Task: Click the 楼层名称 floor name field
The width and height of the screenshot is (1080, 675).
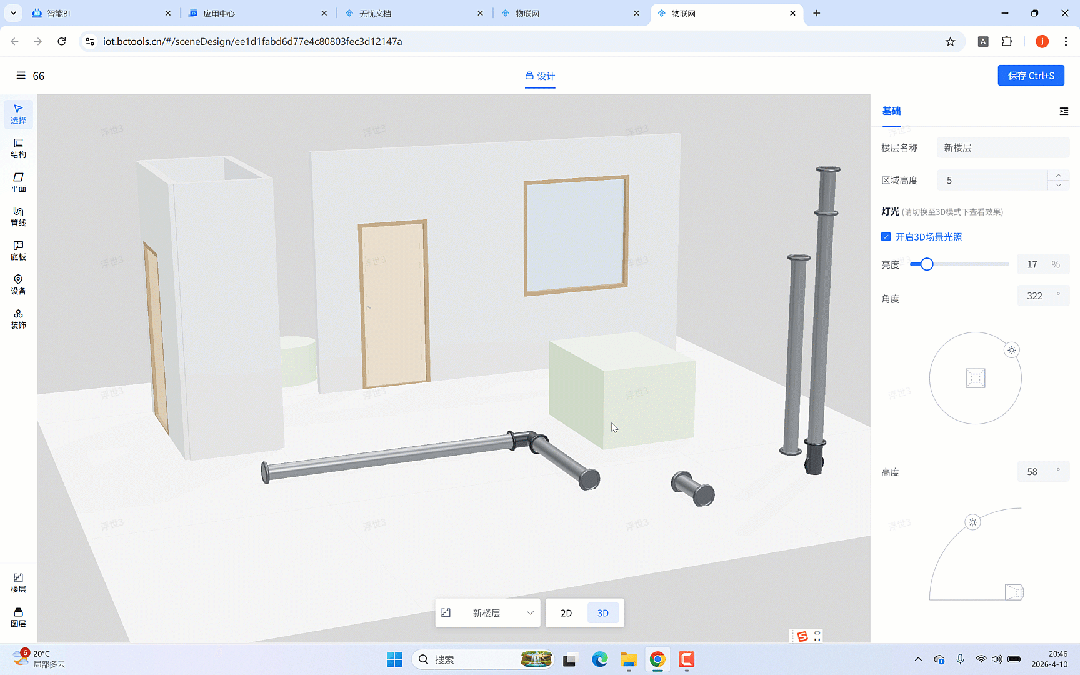Action: tap(1002, 147)
